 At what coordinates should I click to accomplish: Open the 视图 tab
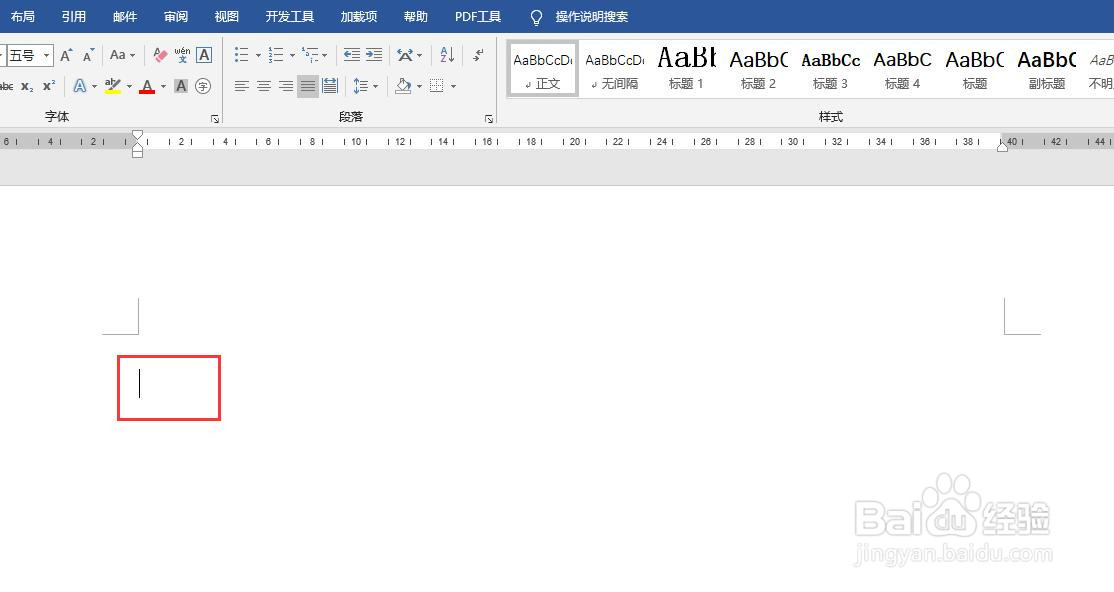[227, 16]
